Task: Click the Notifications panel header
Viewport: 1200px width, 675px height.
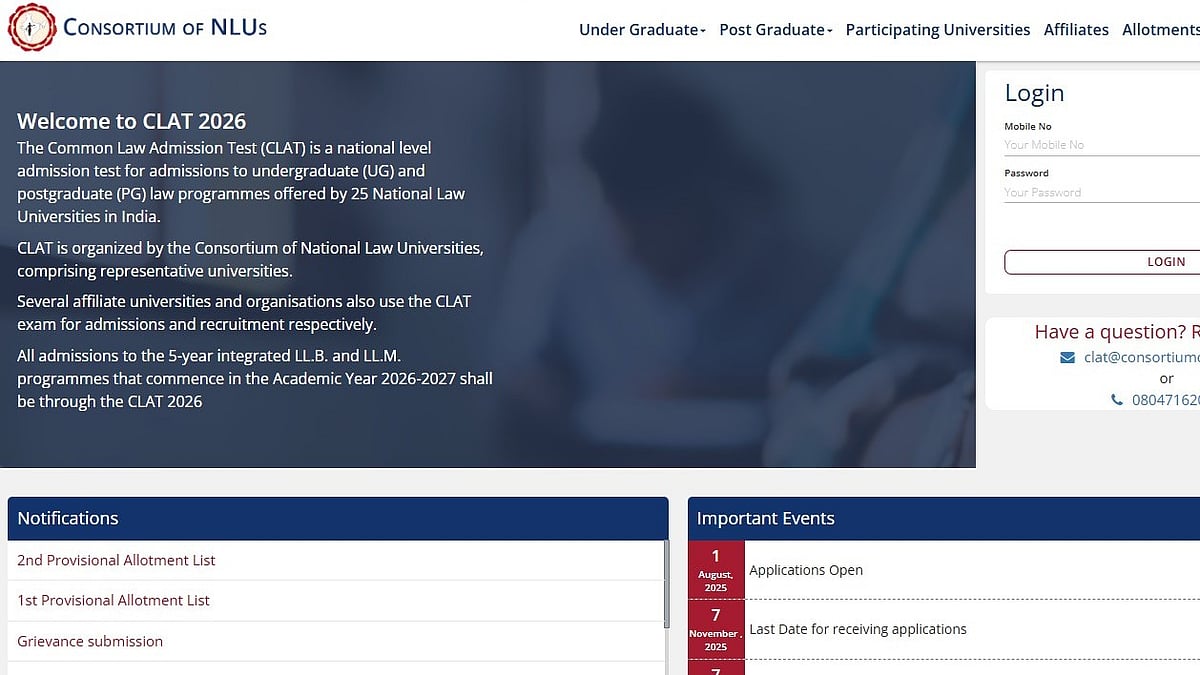Action: click(68, 518)
